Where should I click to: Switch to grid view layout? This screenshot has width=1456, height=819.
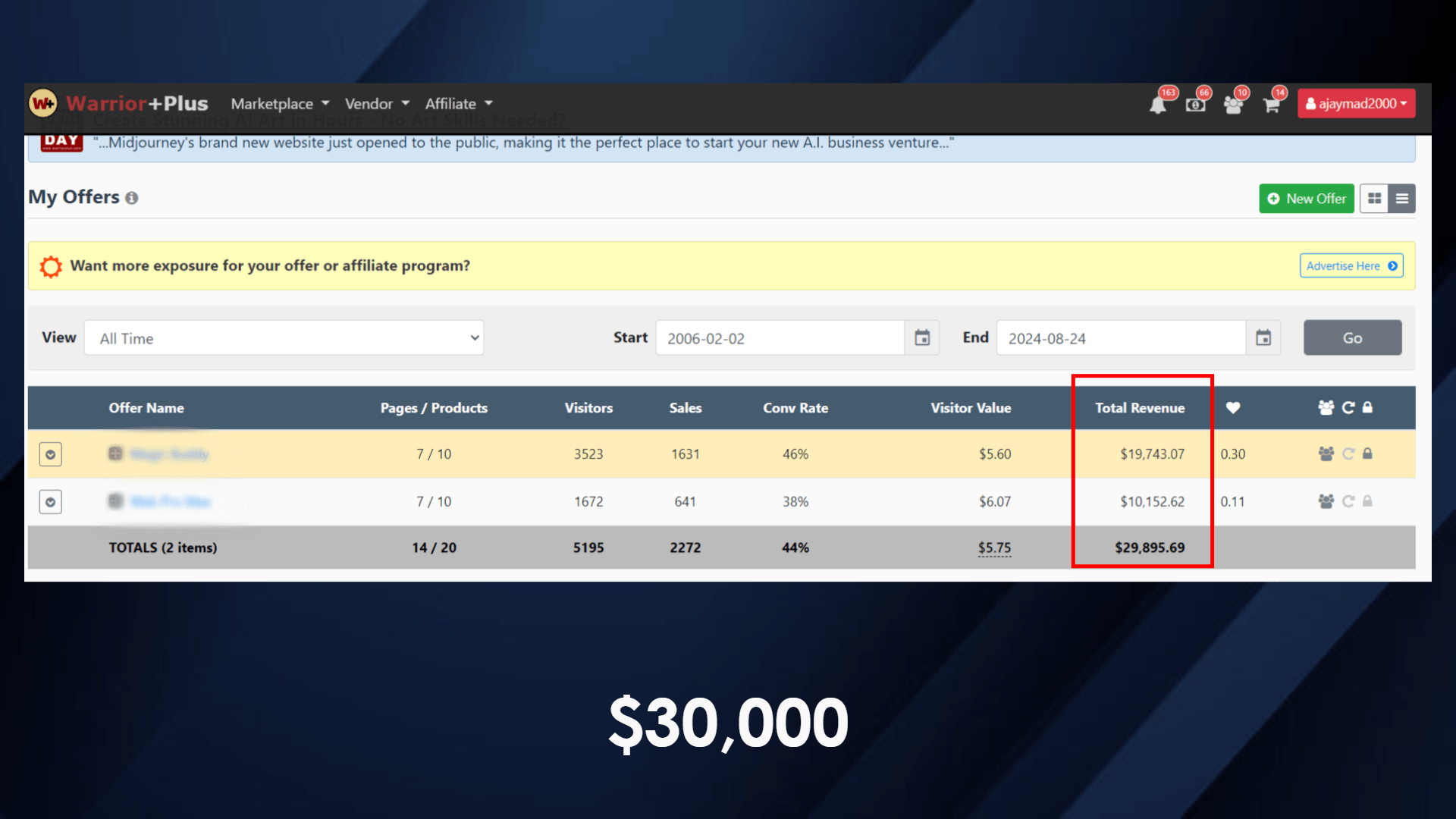point(1374,199)
